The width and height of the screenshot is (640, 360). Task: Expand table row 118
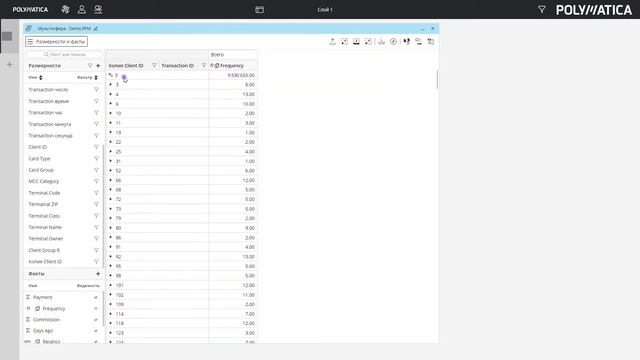(x=111, y=323)
